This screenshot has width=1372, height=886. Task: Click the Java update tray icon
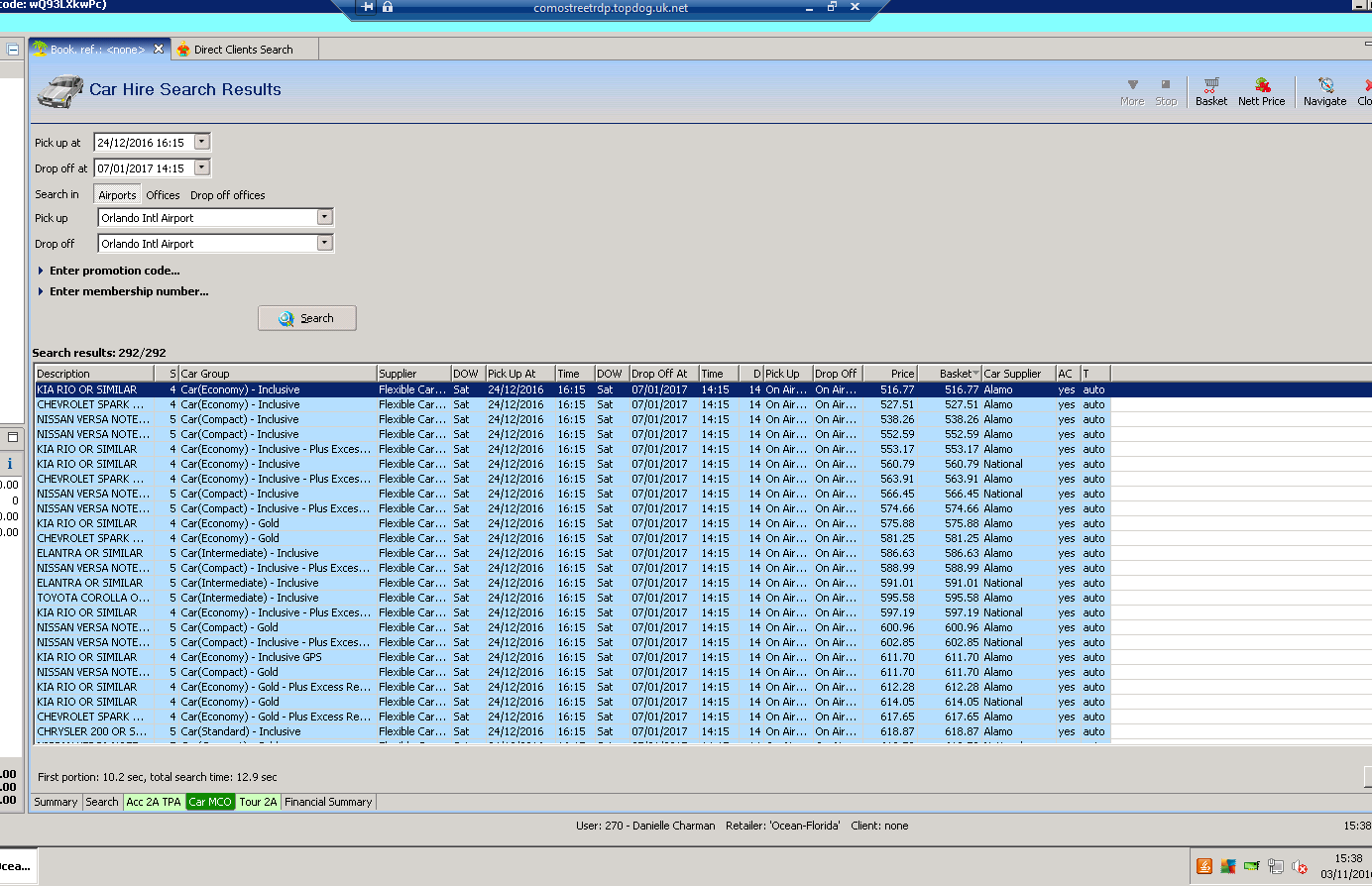[x=1204, y=866]
